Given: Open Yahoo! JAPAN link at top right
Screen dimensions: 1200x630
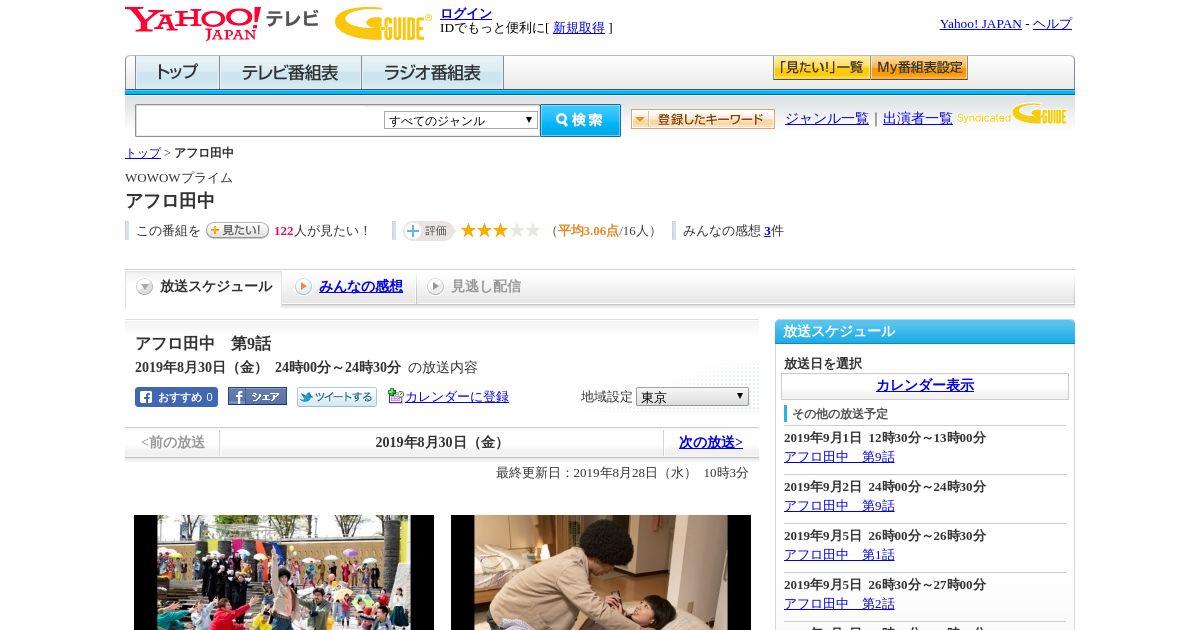Looking at the screenshot, I should [x=980, y=24].
